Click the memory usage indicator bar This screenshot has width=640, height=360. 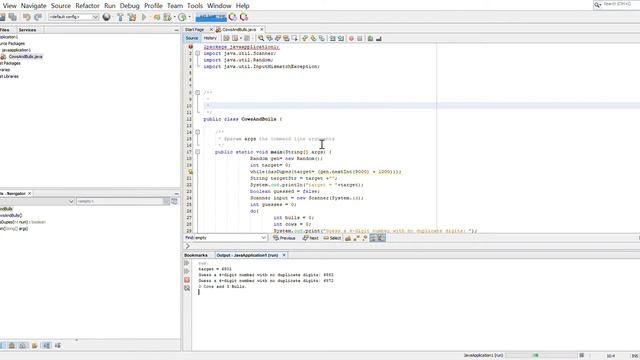[211, 17]
